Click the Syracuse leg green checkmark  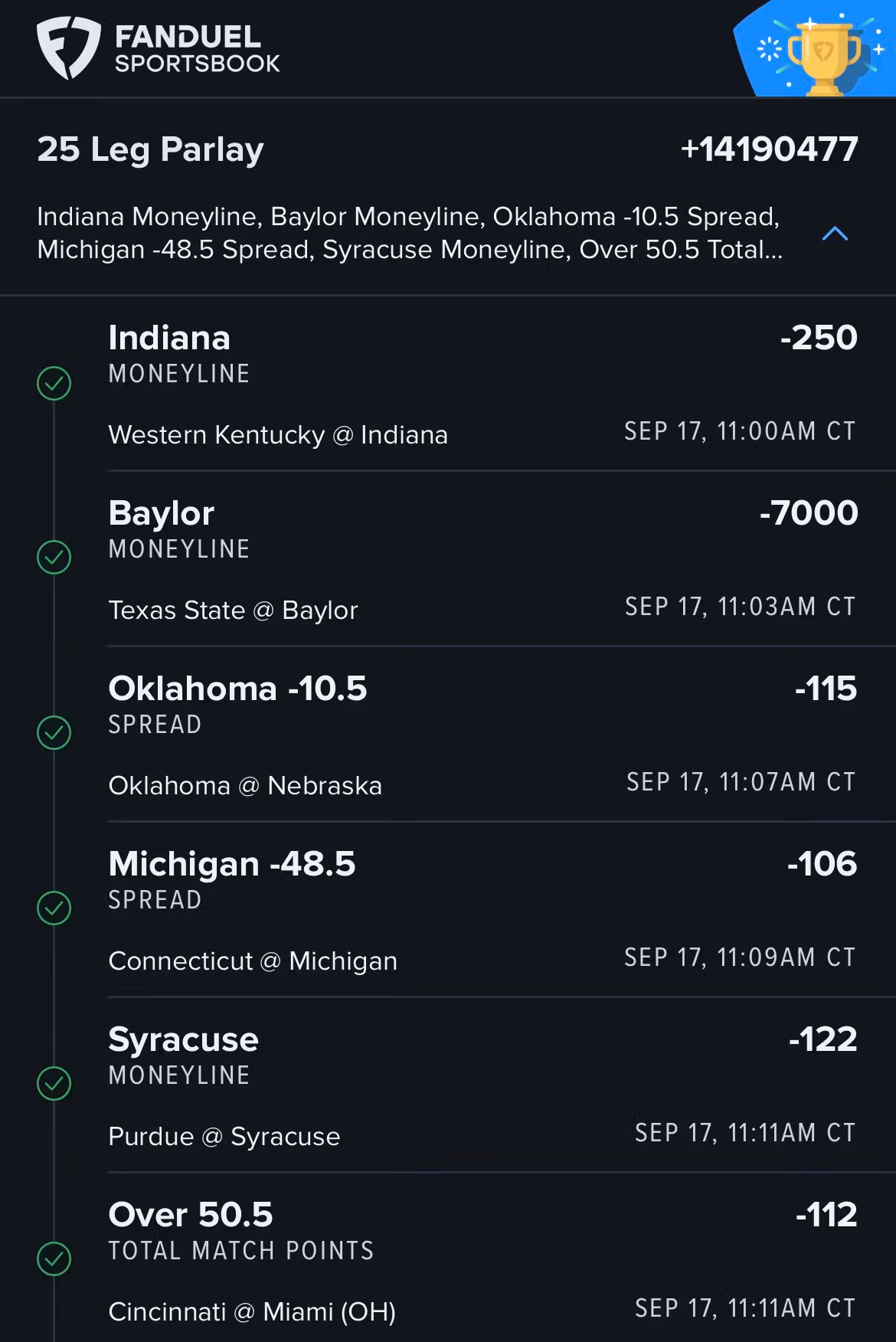coord(54,1084)
